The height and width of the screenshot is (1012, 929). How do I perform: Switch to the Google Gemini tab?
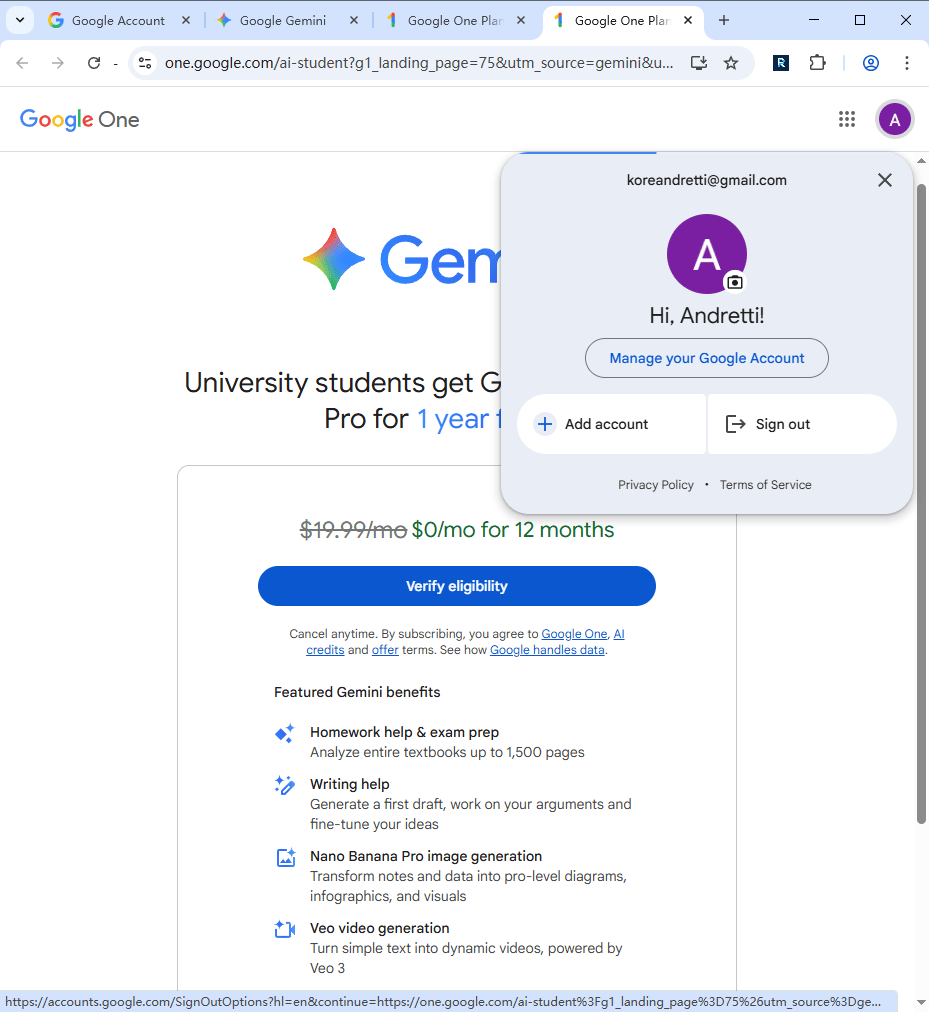(x=283, y=20)
